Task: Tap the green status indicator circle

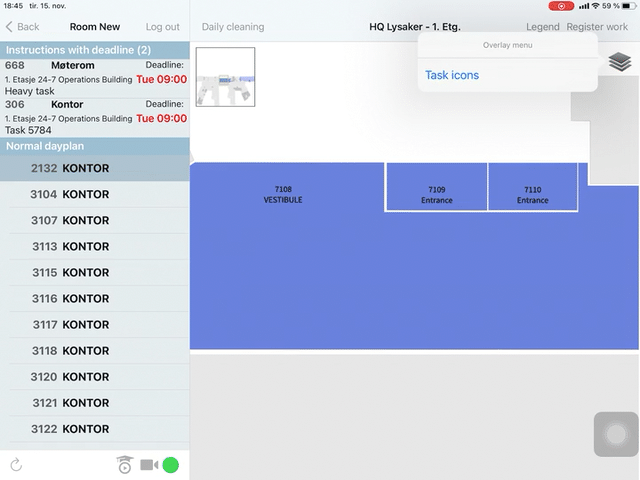Action: coord(171,464)
